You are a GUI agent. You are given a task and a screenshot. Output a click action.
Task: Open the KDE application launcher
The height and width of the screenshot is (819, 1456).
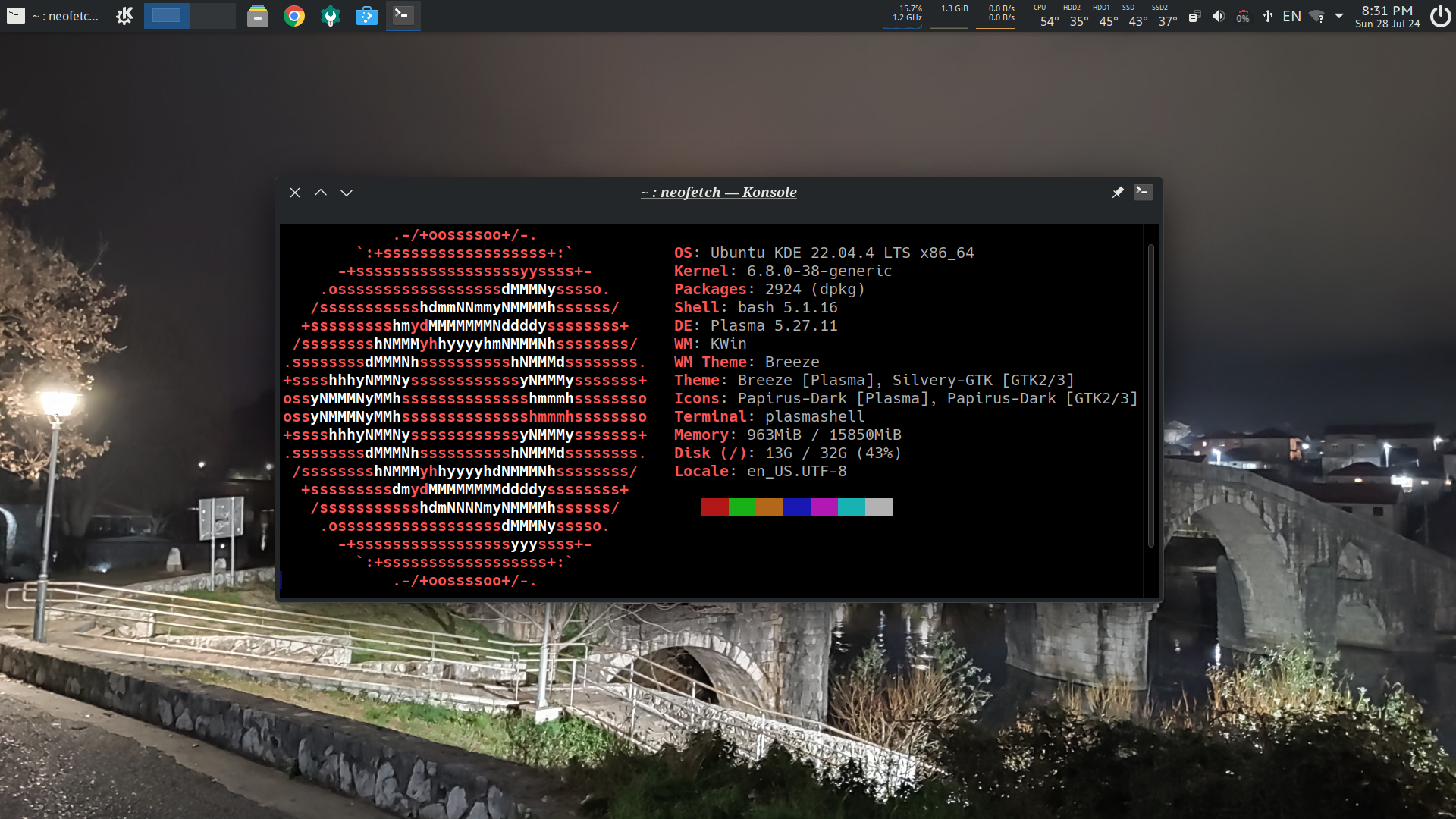coord(125,16)
